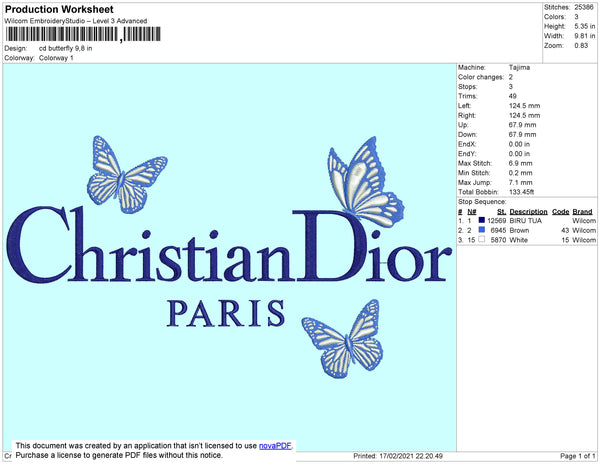Screen dimensions: 600x464
Task: Click the EndX value 0.00 in
Action: 519,144
